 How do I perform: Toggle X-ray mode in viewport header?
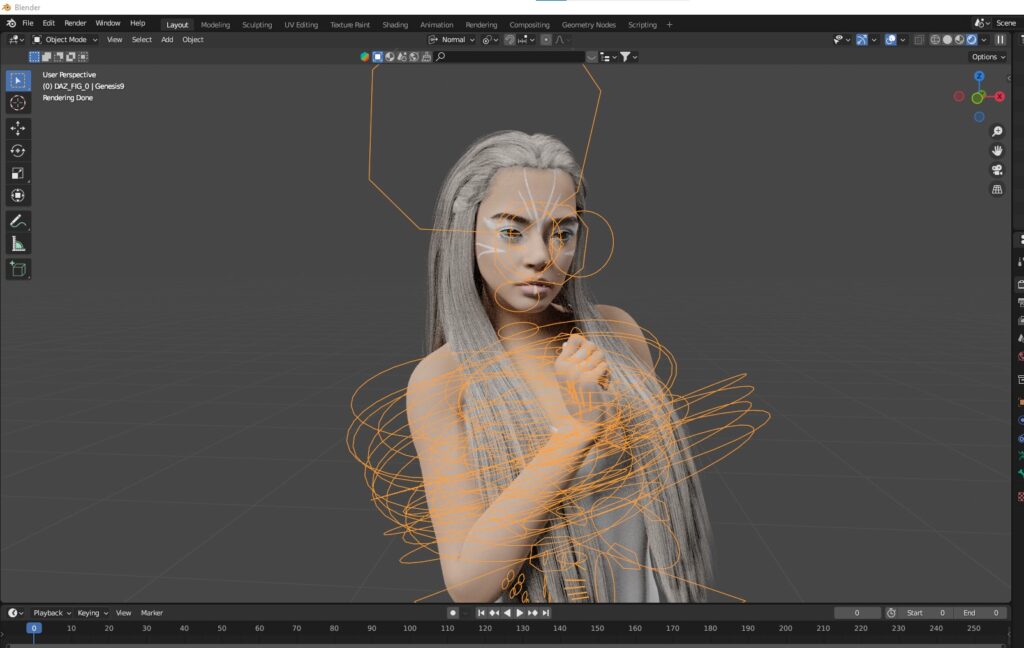[918, 40]
